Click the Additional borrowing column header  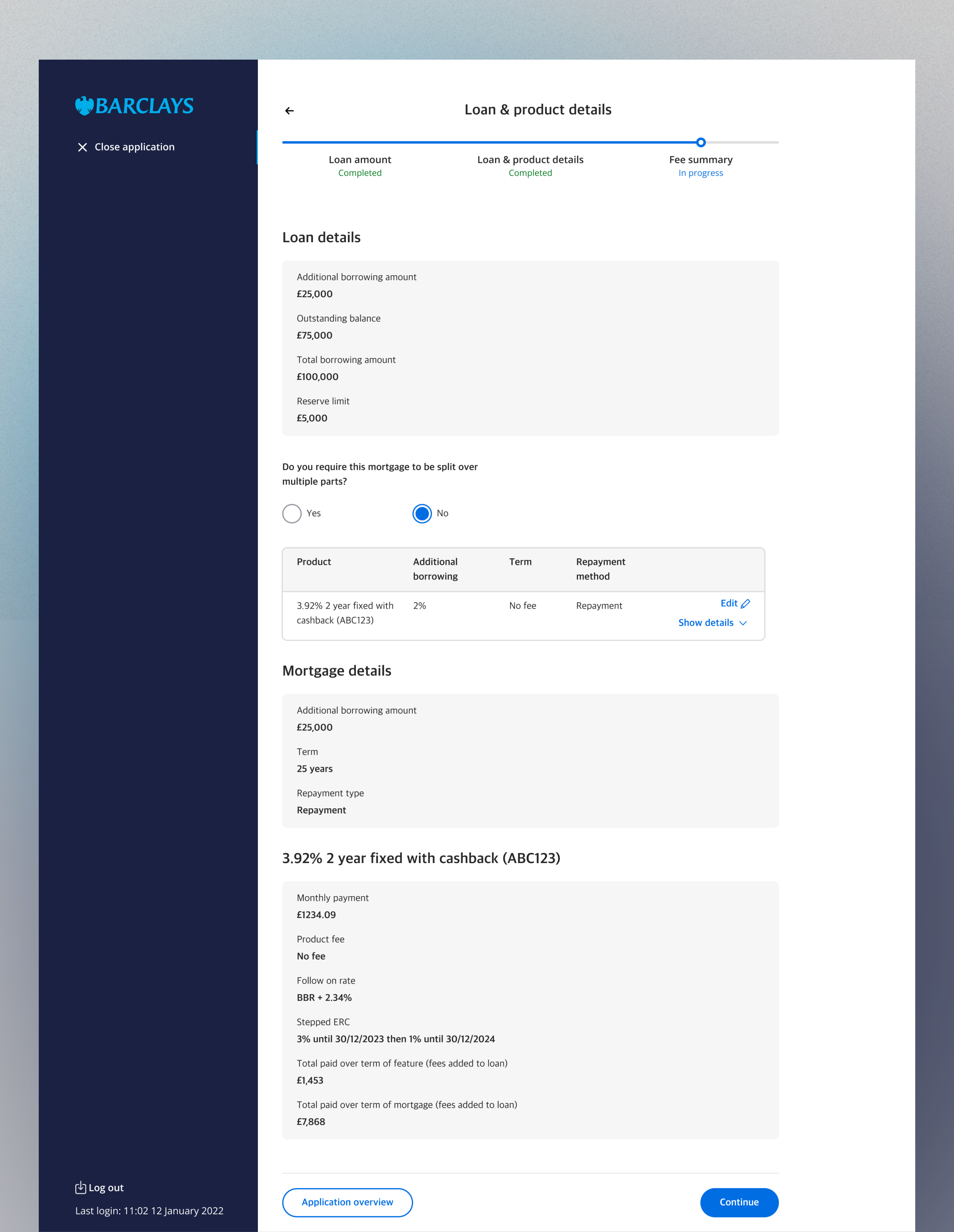(436, 569)
